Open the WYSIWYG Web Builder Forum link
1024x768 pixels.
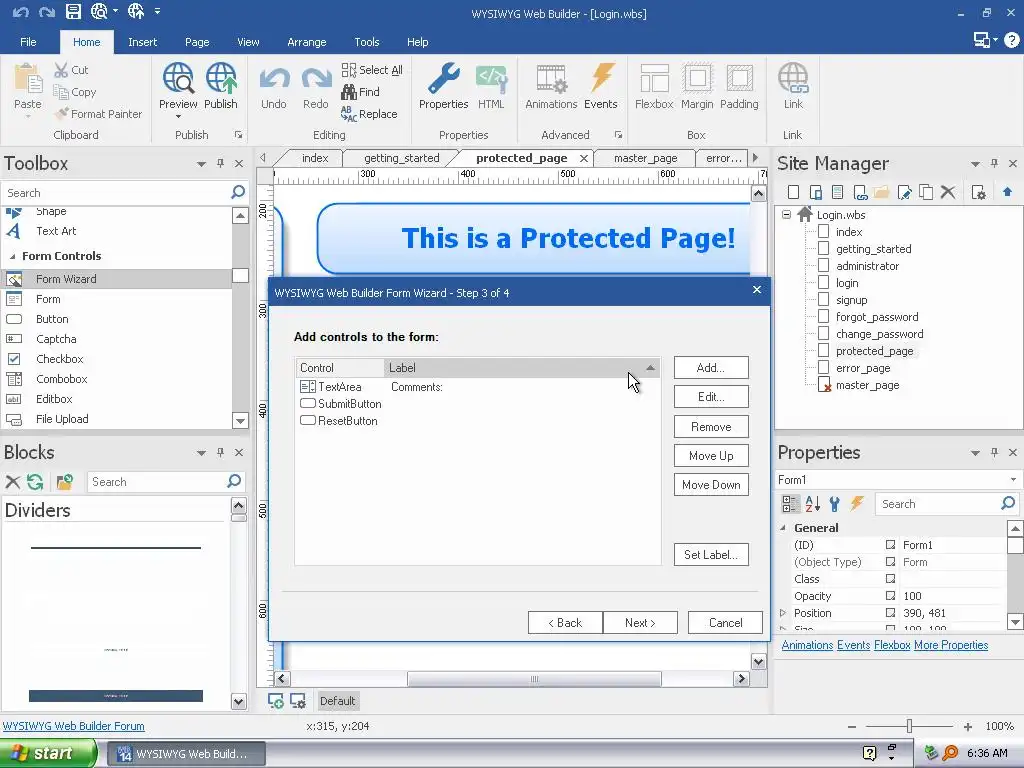pos(73,726)
